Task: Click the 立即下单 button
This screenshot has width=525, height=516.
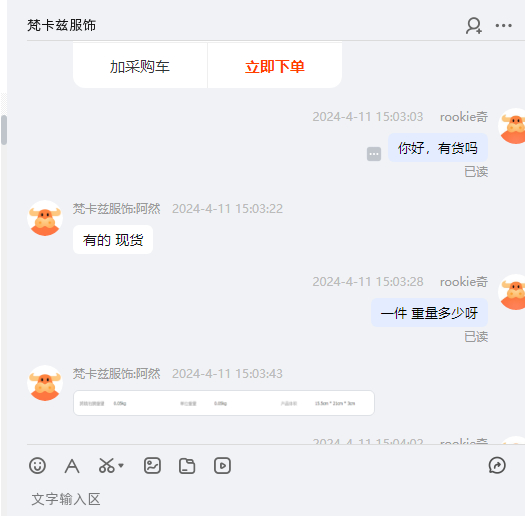Action: pos(275,66)
